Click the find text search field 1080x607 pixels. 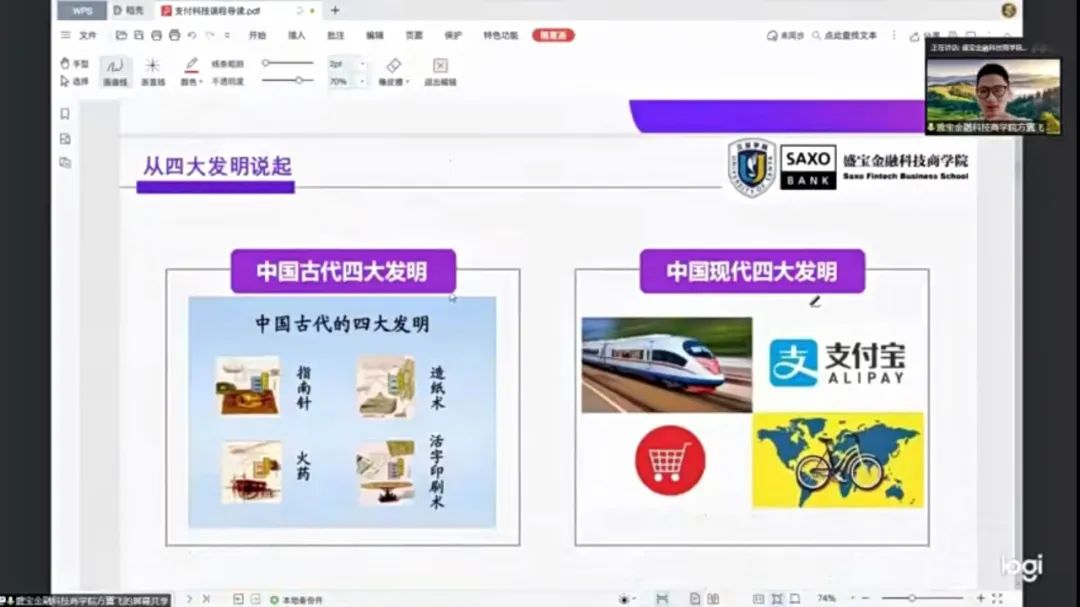[845, 35]
